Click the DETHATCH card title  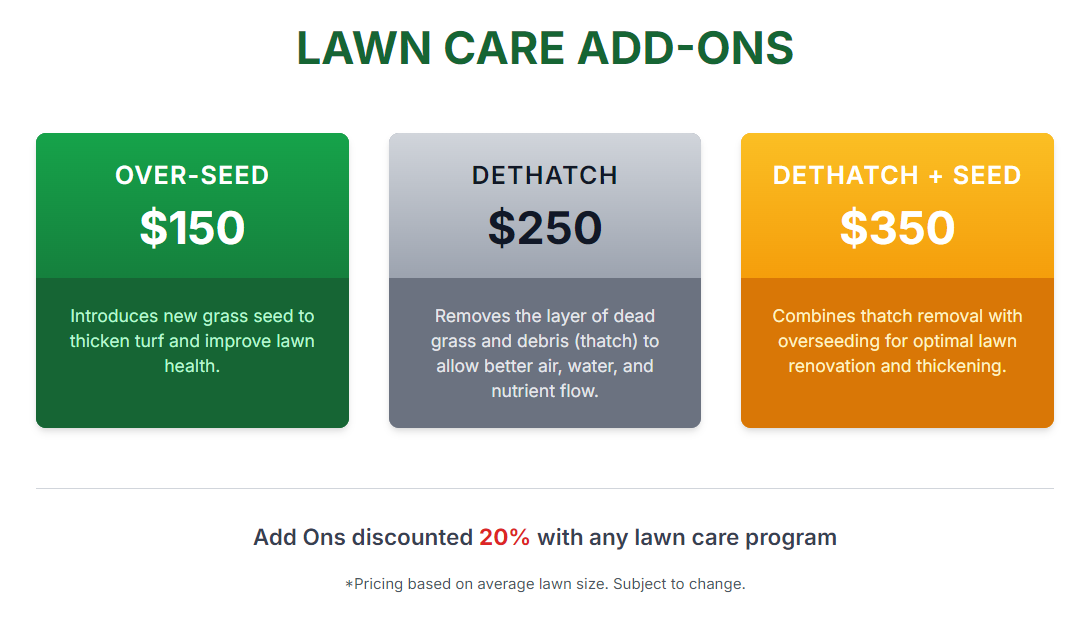tap(545, 175)
